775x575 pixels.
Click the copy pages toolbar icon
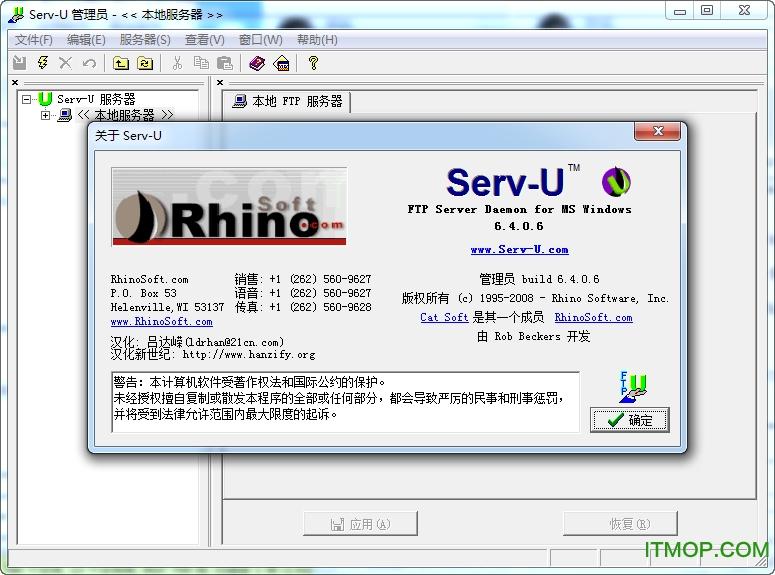click(x=201, y=63)
